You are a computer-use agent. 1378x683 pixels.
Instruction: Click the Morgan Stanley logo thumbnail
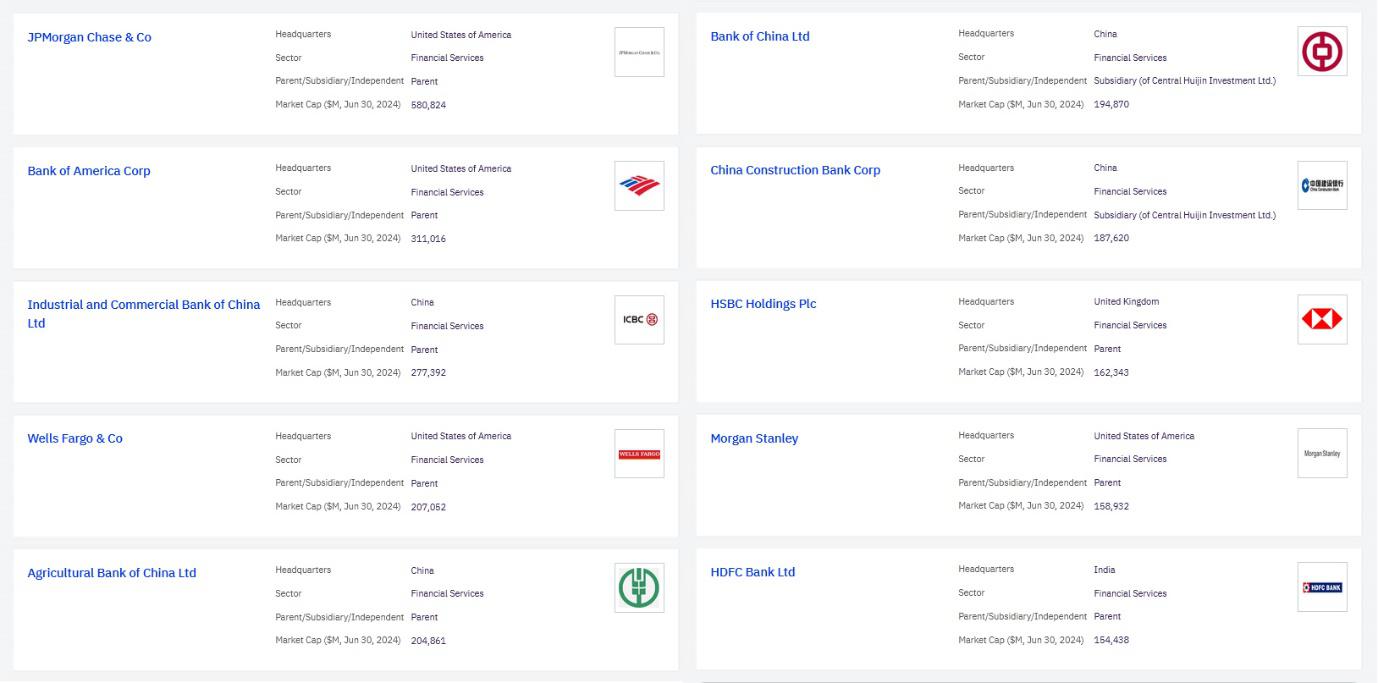pyautogui.click(x=1322, y=453)
